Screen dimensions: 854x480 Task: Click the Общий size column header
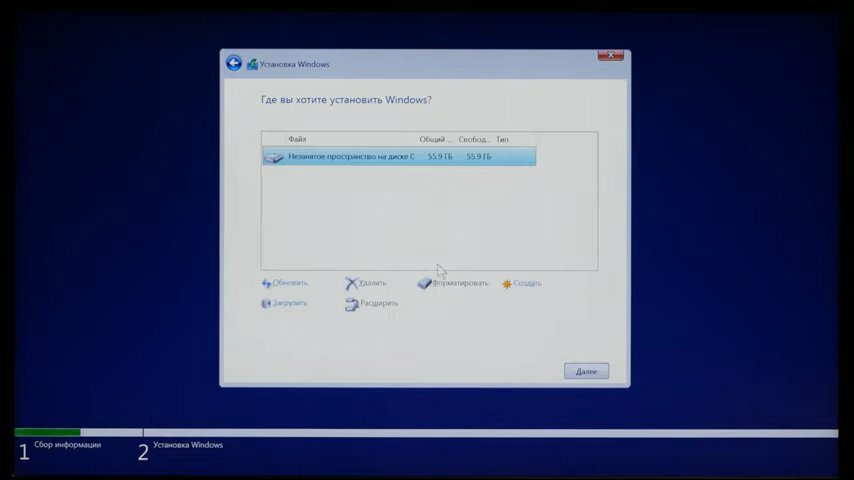435,139
